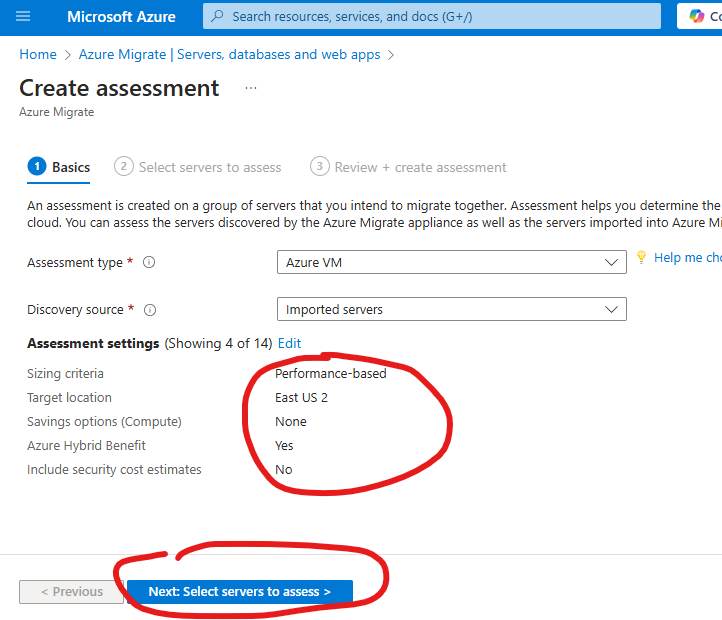Viewport: 722px width, 620px height.
Task: Click the magnifier icon in search bar
Action: (x=217, y=17)
